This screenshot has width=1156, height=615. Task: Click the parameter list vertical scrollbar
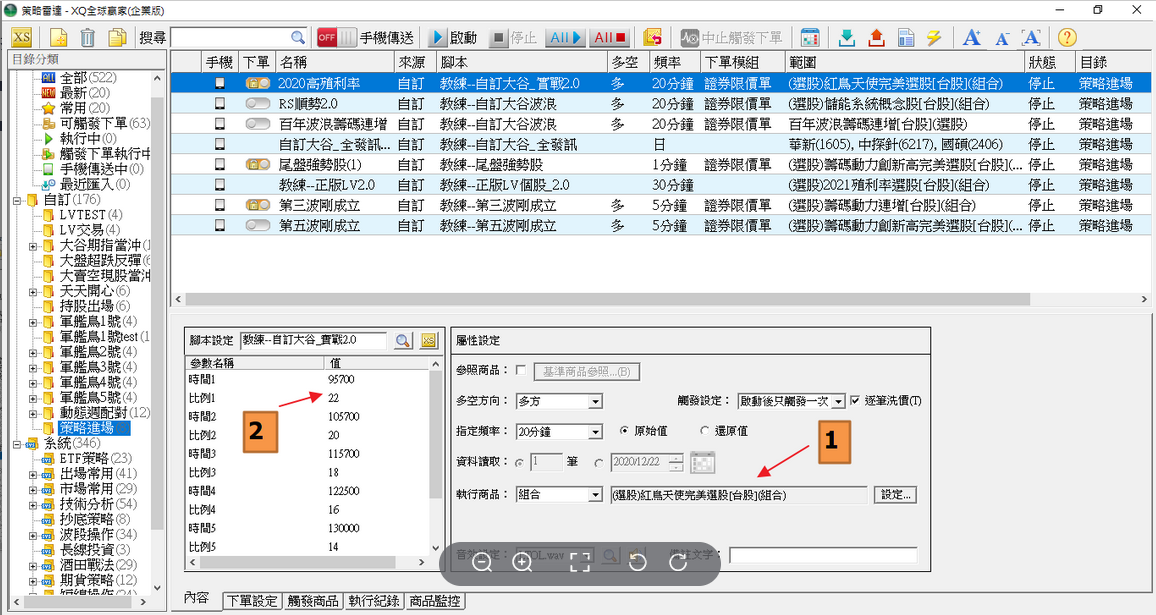click(435, 450)
